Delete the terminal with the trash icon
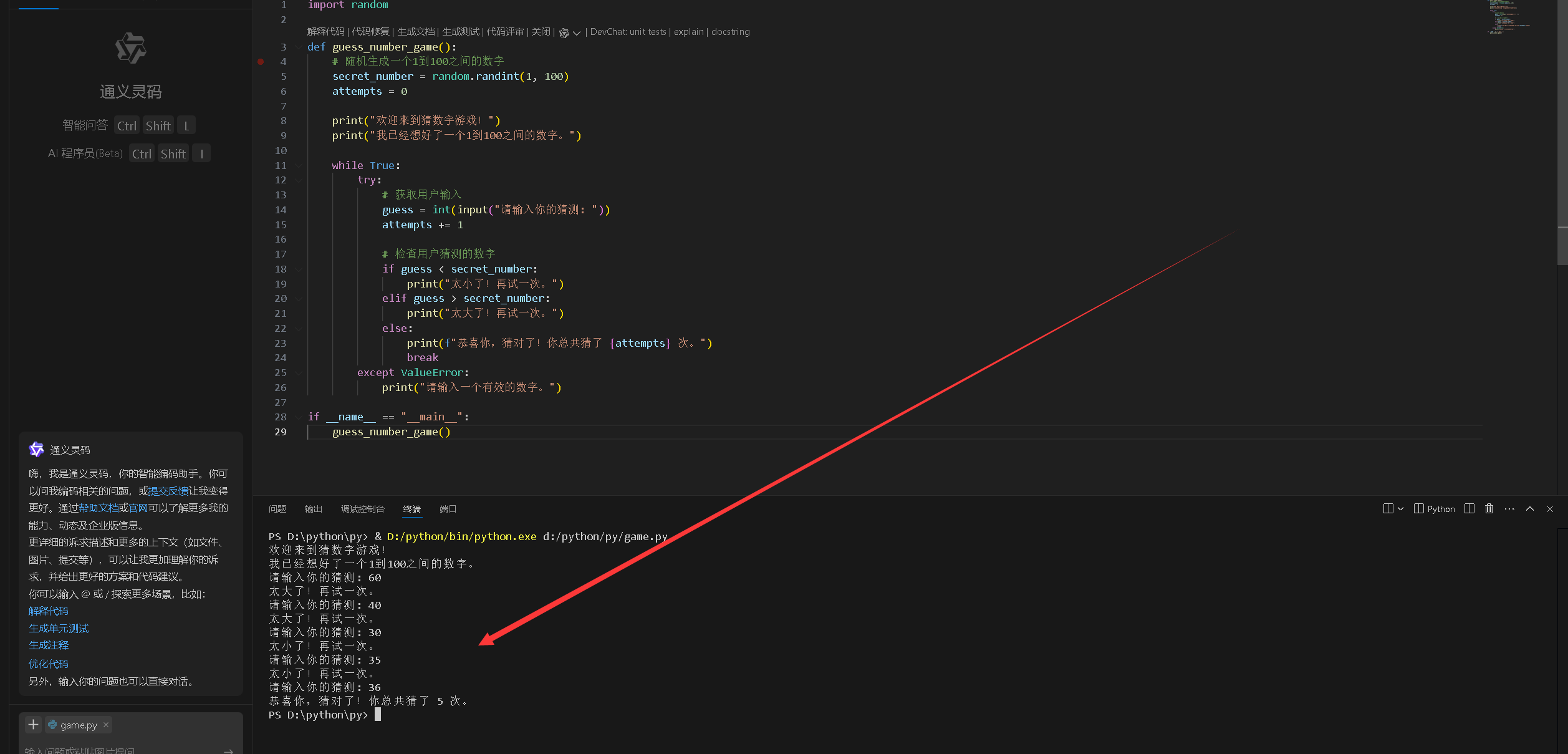1568x754 pixels. click(x=1489, y=509)
